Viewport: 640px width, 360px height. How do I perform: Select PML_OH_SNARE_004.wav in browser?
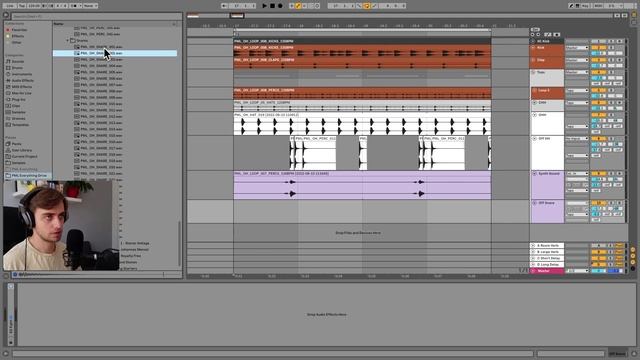tap(101, 66)
